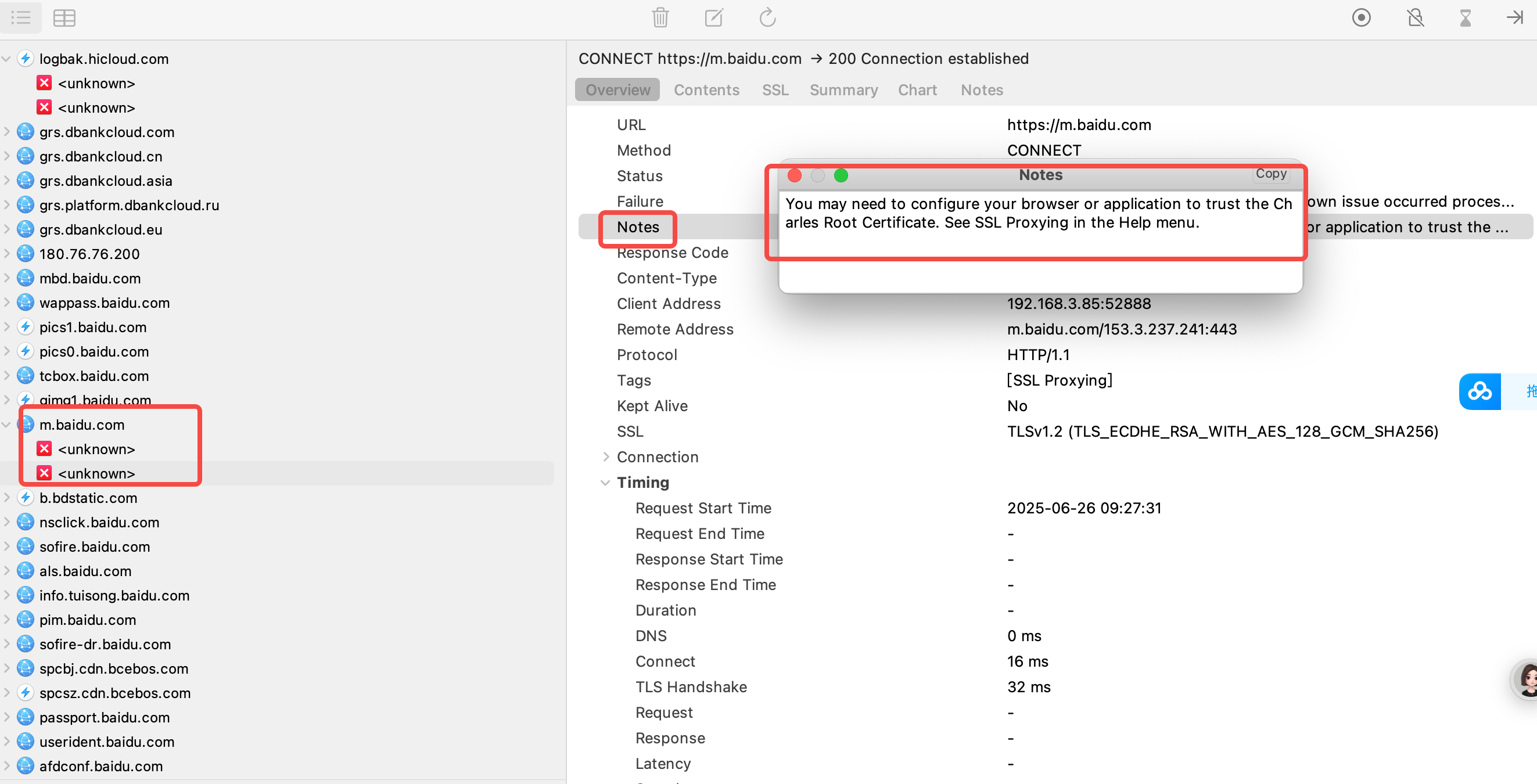
Task: Expand the Connection section
Action: [606, 457]
